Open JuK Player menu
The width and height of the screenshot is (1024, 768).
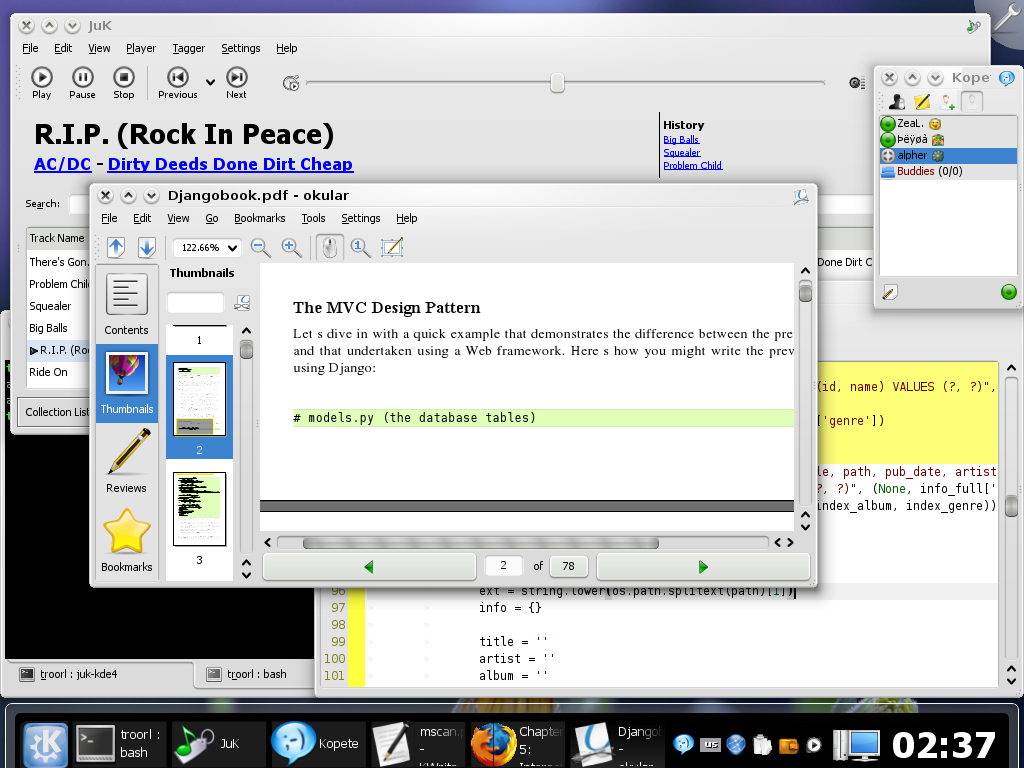tap(141, 48)
